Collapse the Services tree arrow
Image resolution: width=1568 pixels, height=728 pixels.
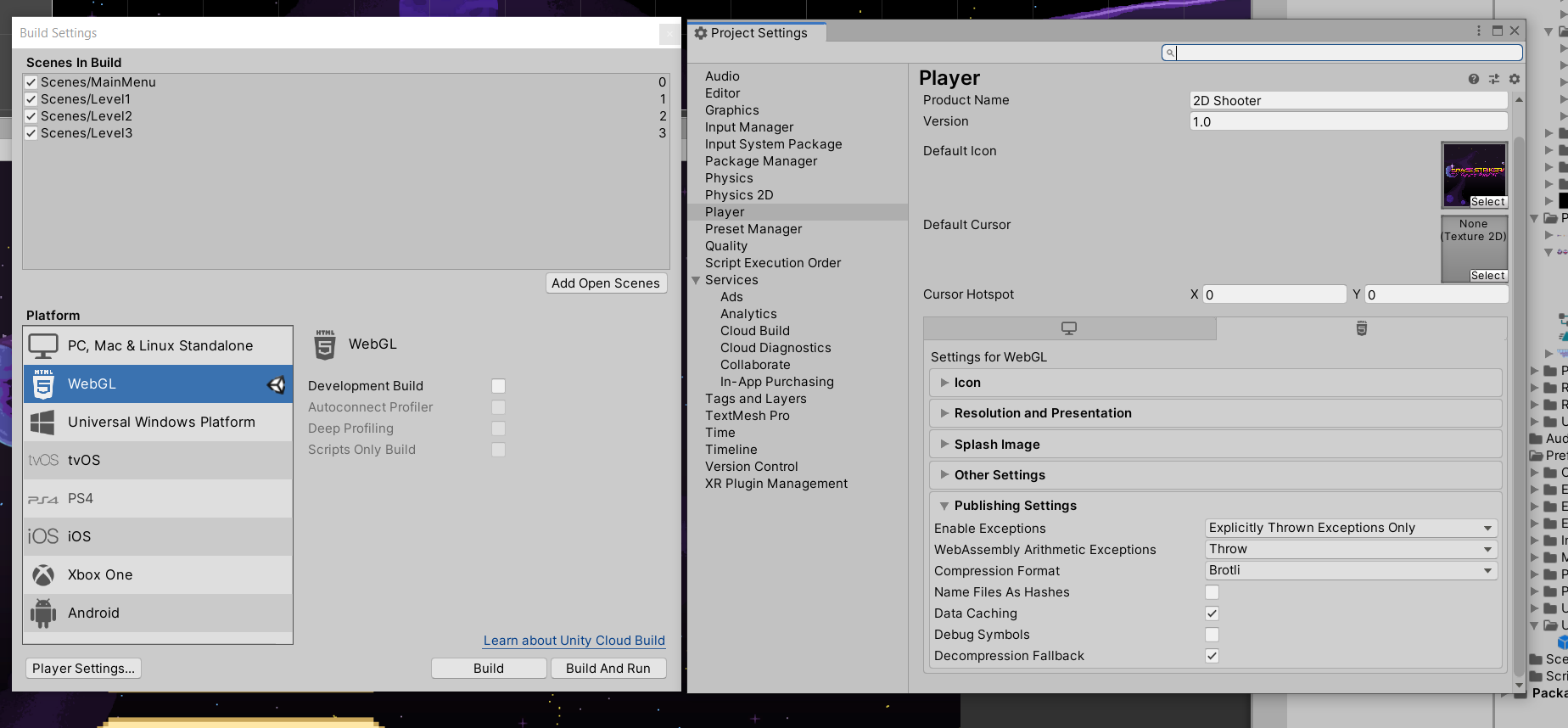696,280
